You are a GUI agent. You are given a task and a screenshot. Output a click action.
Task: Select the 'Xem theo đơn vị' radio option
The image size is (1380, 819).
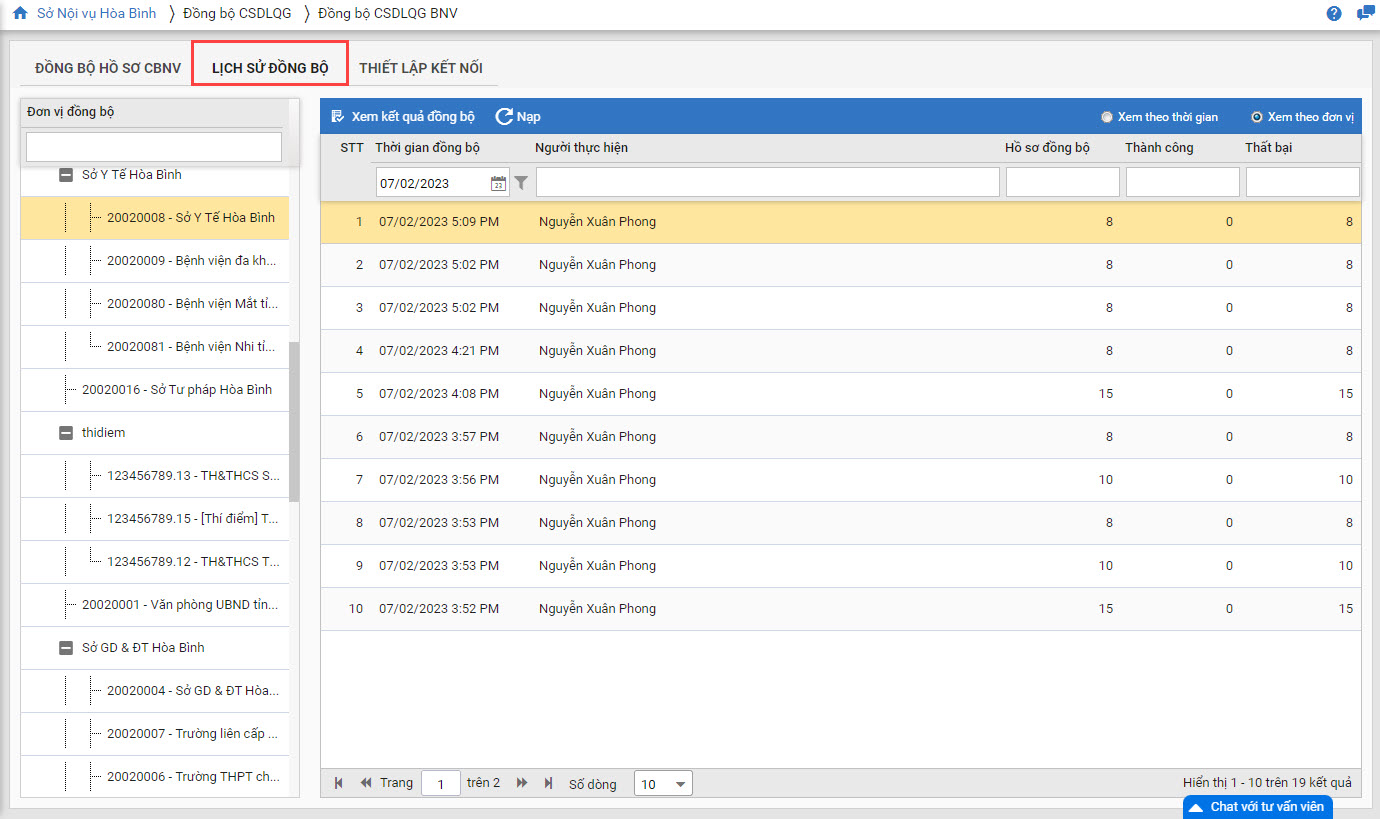click(x=1257, y=117)
